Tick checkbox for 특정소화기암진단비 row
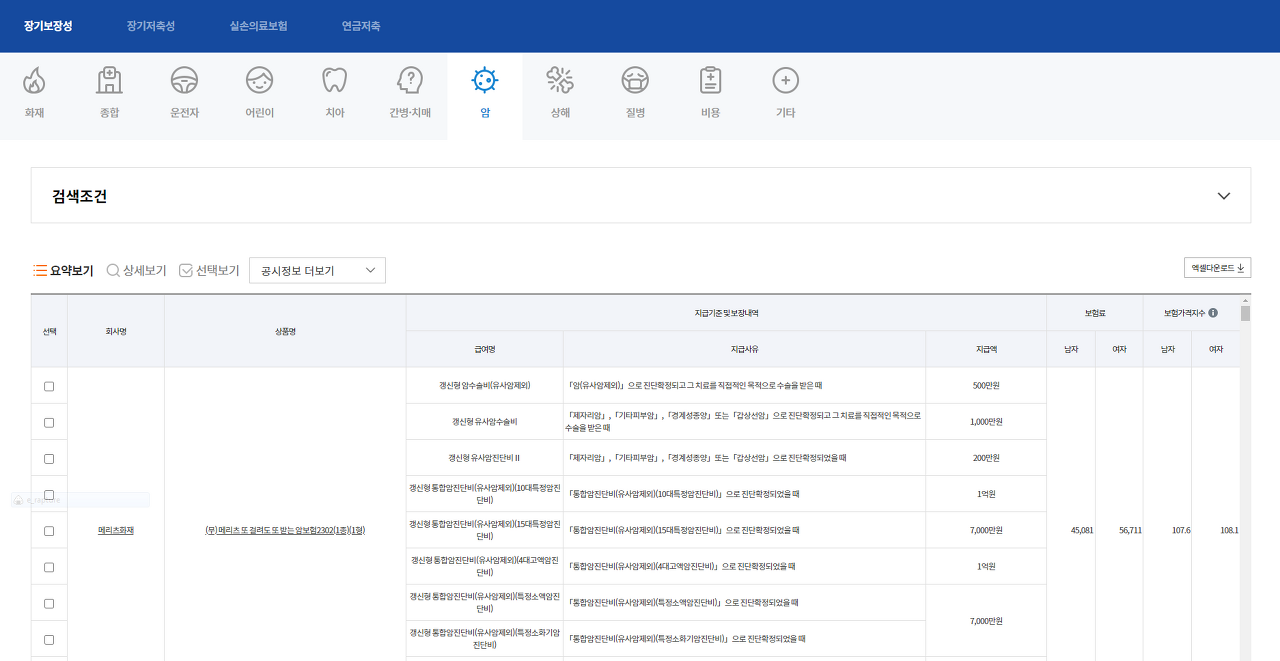Viewport: 1280px width, 661px height. pos(49,639)
